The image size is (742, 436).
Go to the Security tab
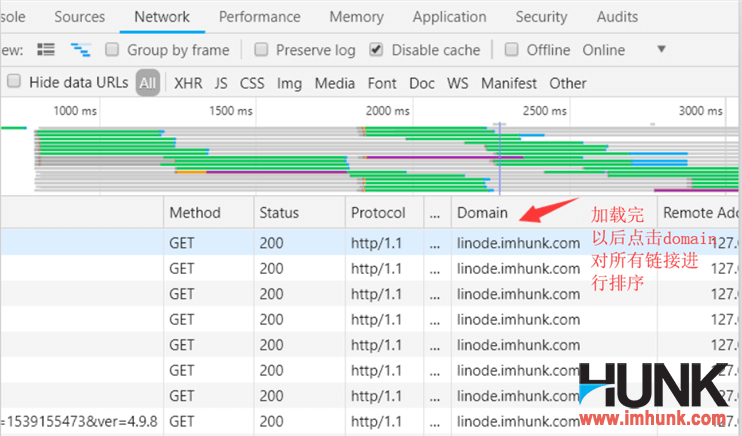[541, 17]
